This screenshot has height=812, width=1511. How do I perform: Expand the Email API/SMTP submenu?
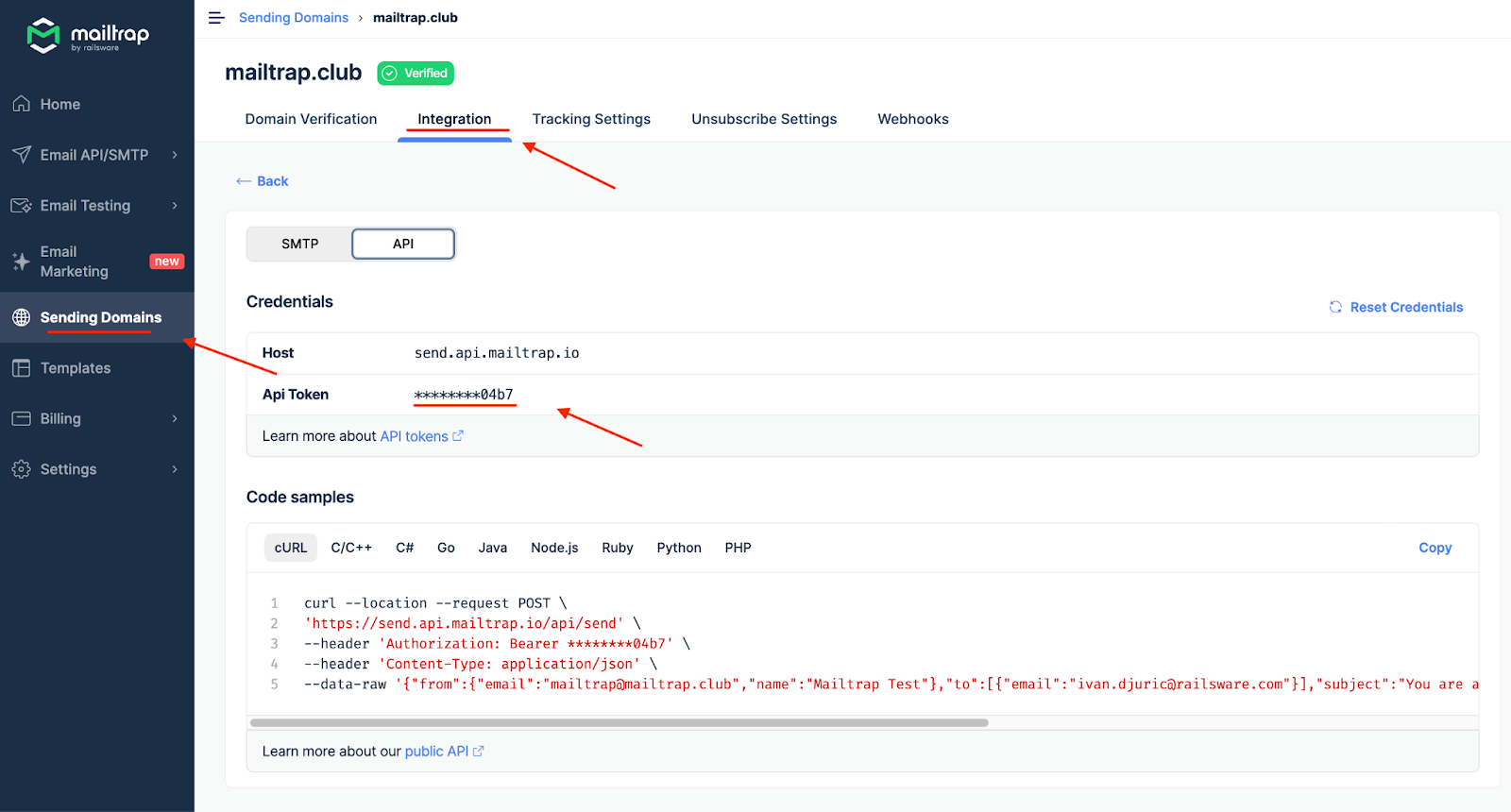(x=175, y=155)
